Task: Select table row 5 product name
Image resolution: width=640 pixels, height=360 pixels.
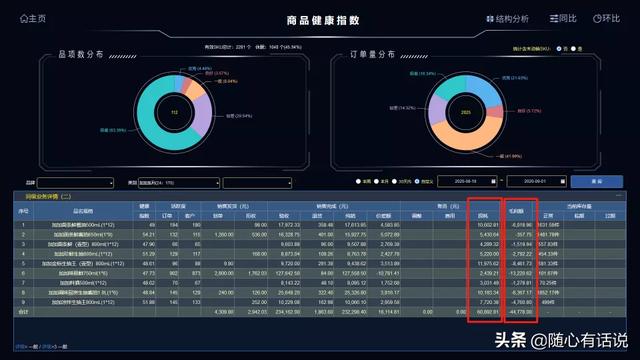Action: [83, 264]
